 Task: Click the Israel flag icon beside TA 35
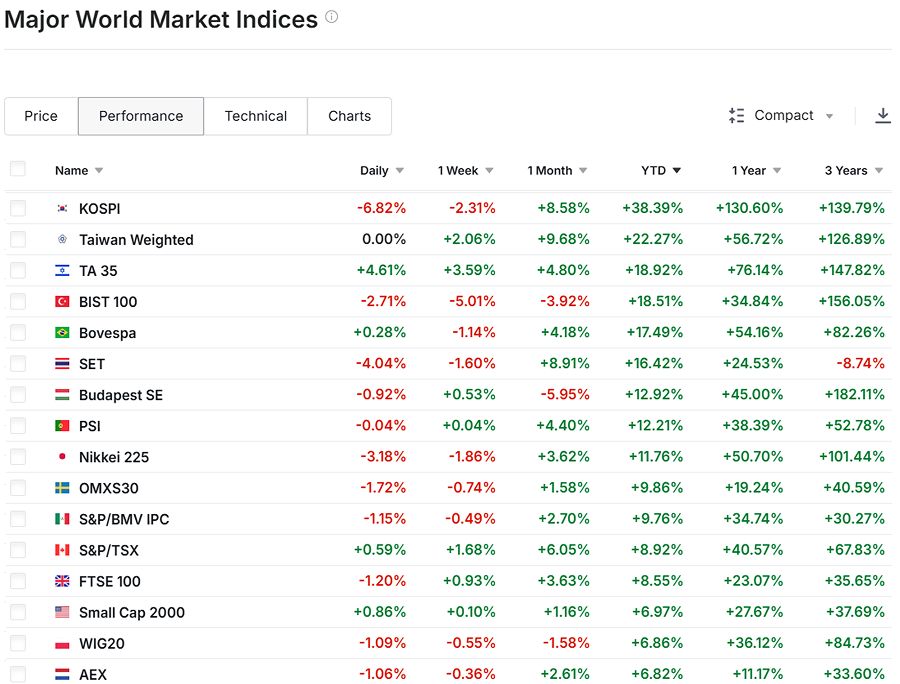tap(62, 271)
